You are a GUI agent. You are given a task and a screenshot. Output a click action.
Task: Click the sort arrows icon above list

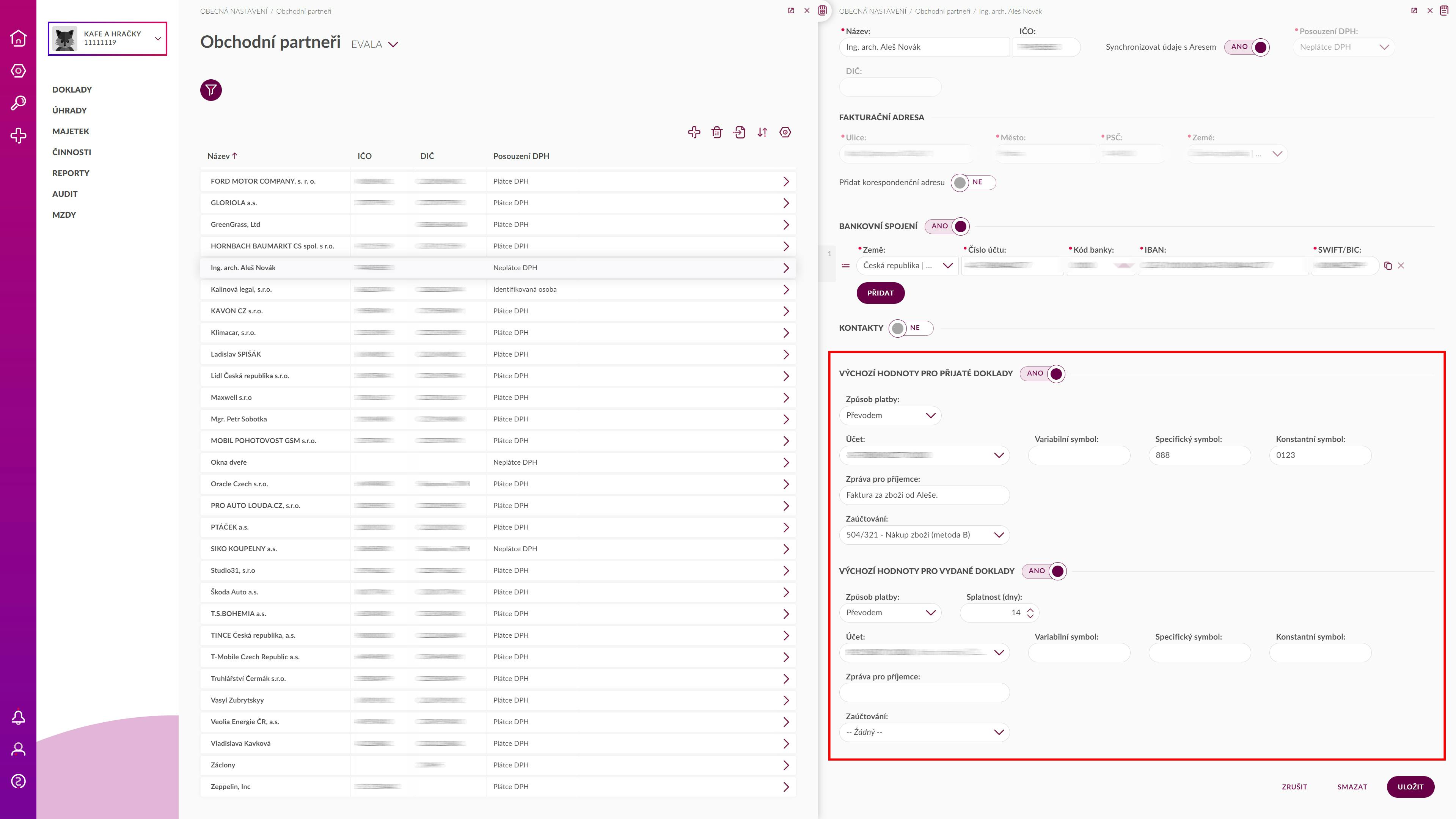762,132
